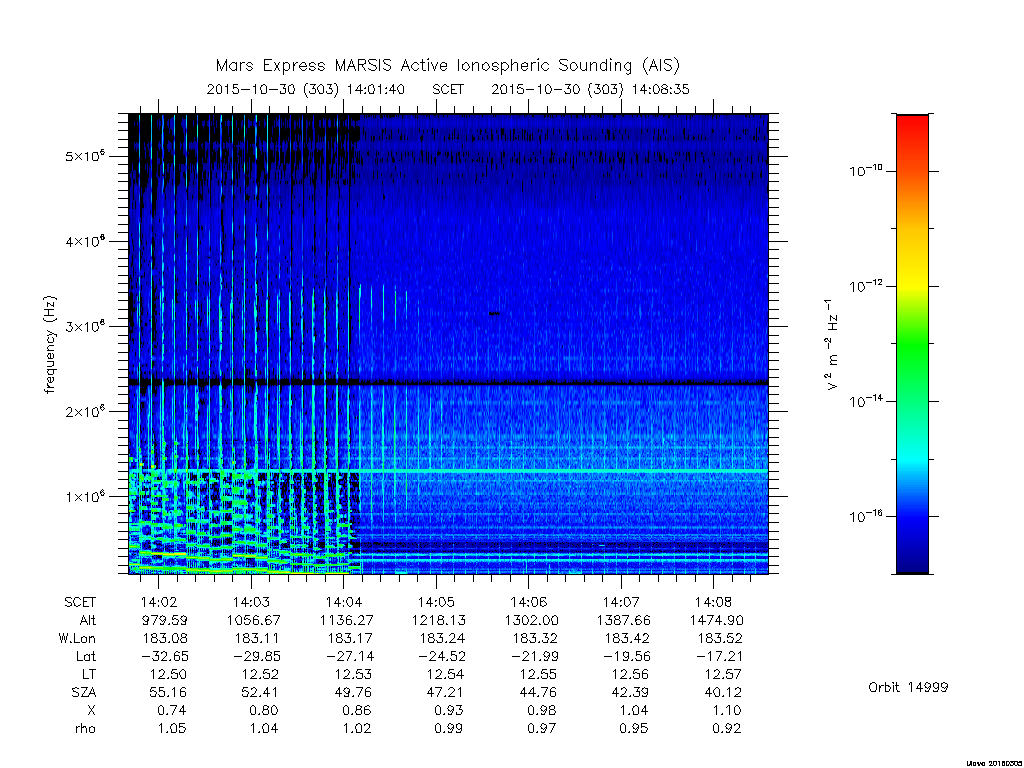Click the small black mark near 3×10⁶ Hz

494,313
